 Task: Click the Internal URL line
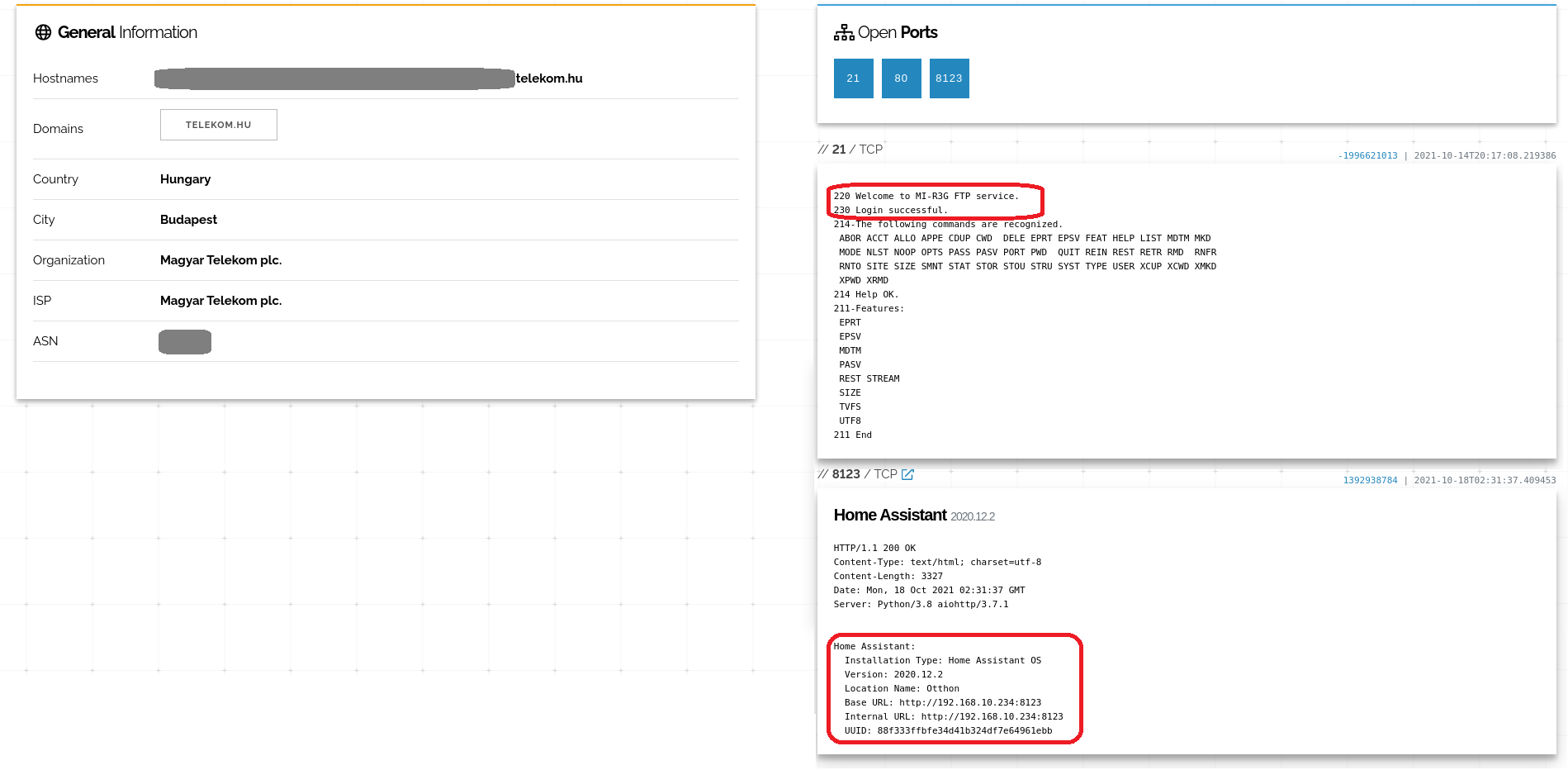954,717
